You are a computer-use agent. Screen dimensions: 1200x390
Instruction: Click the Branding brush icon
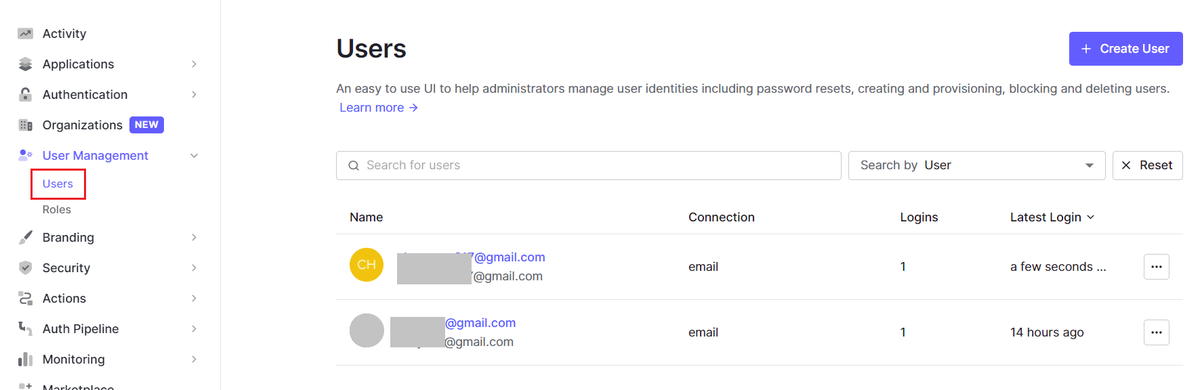pos(26,238)
